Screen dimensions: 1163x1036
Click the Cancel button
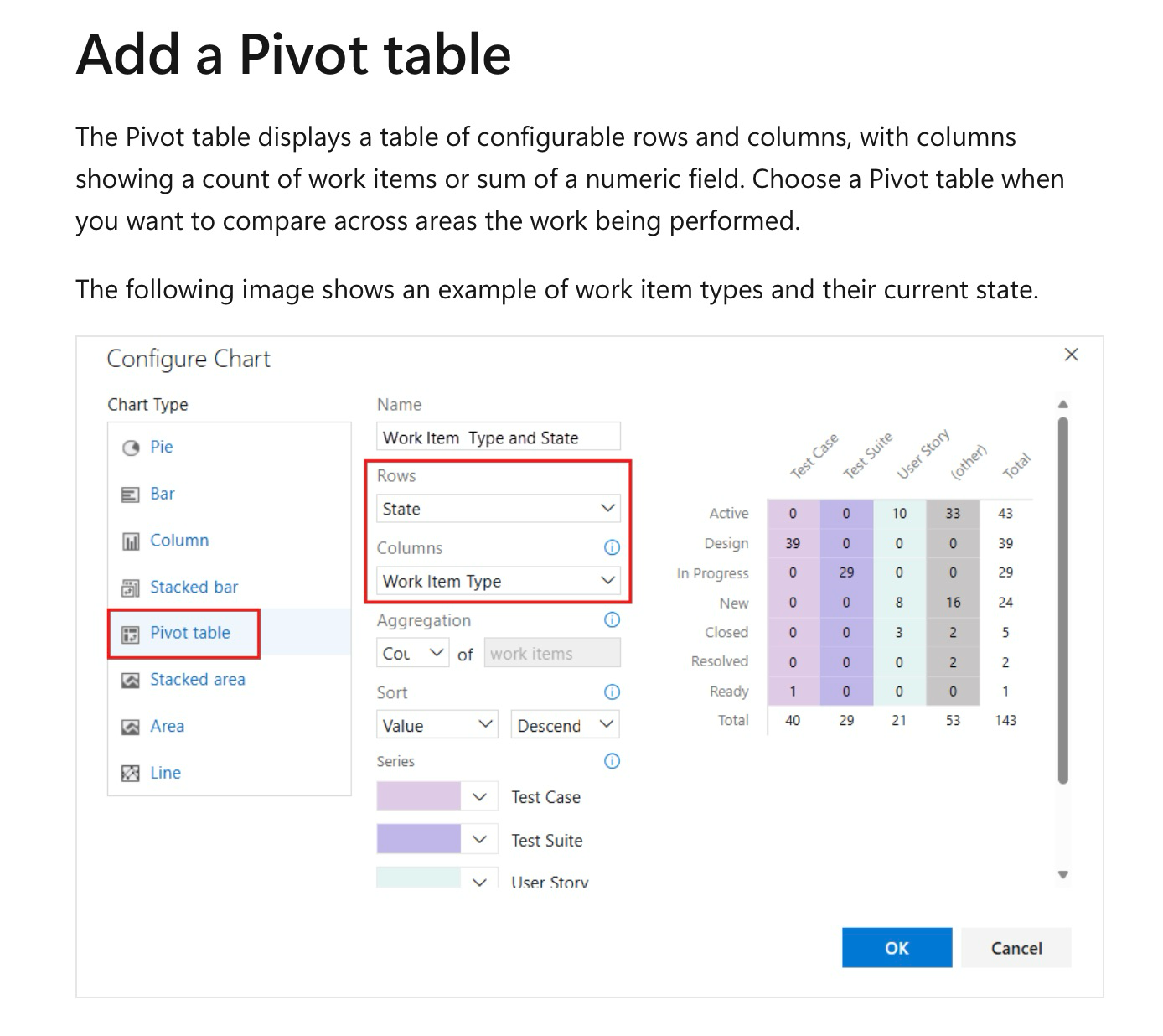point(1016,948)
